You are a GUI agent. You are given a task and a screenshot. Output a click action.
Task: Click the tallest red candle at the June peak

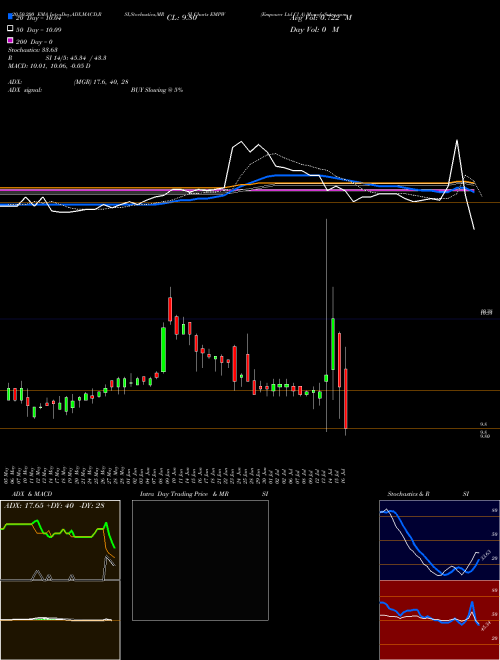tap(170, 308)
